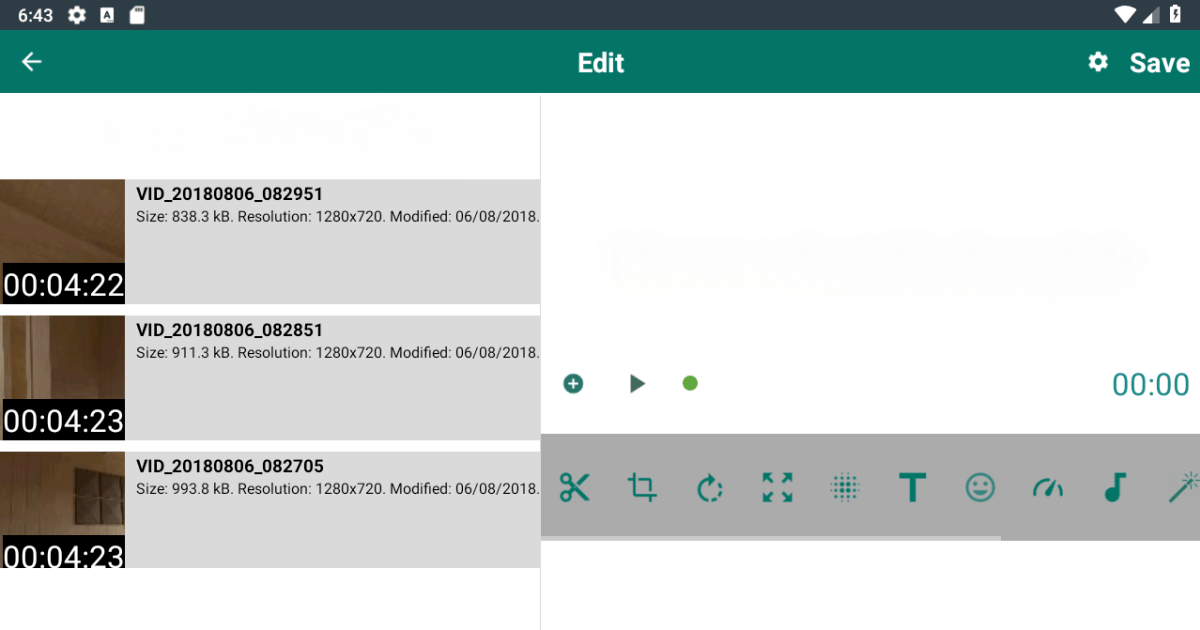Open the Add Text tool
The image size is (1200, 630).
click(x=913, y=488)
